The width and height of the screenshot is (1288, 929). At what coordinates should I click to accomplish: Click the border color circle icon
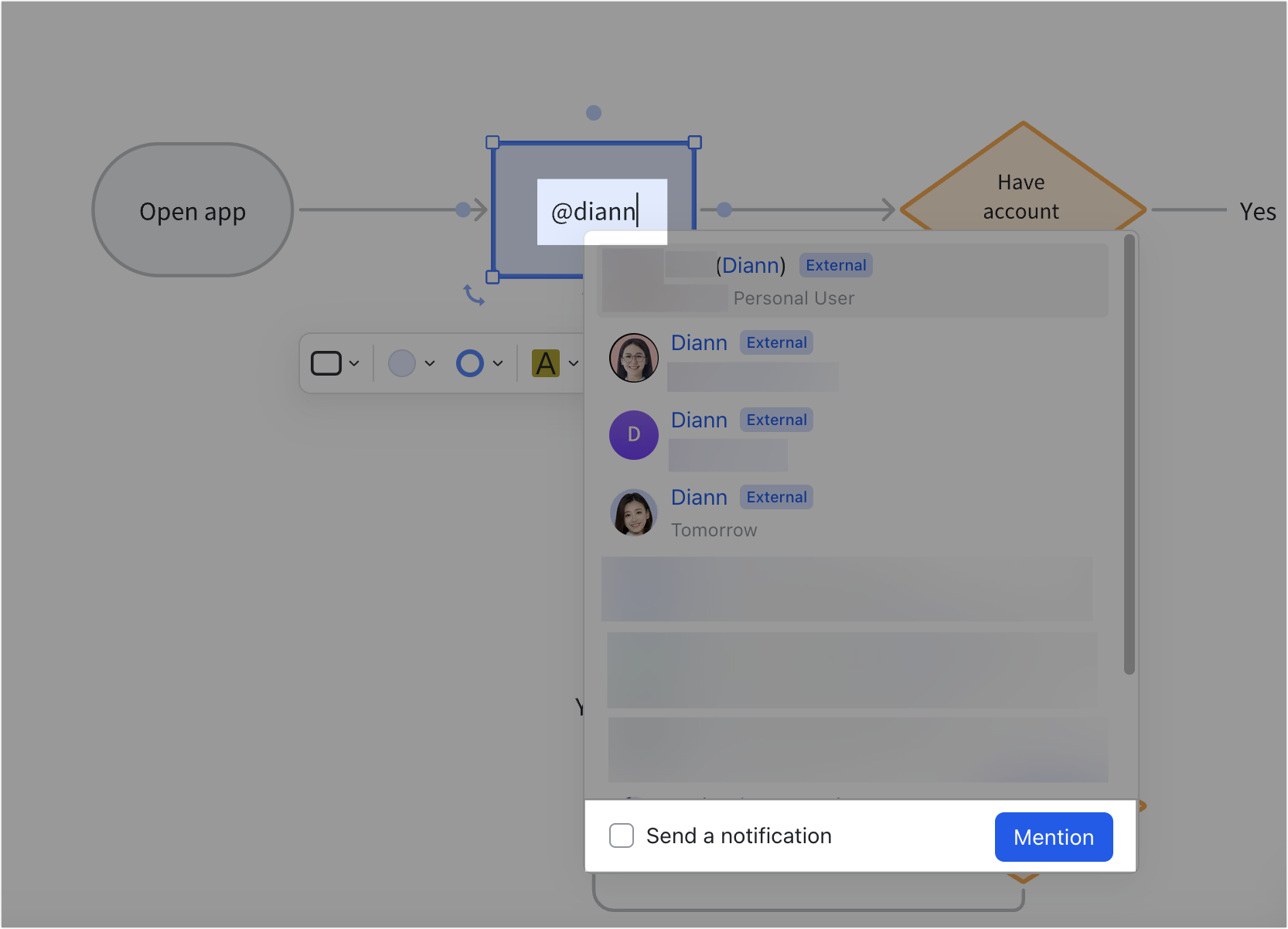point(469,362)
